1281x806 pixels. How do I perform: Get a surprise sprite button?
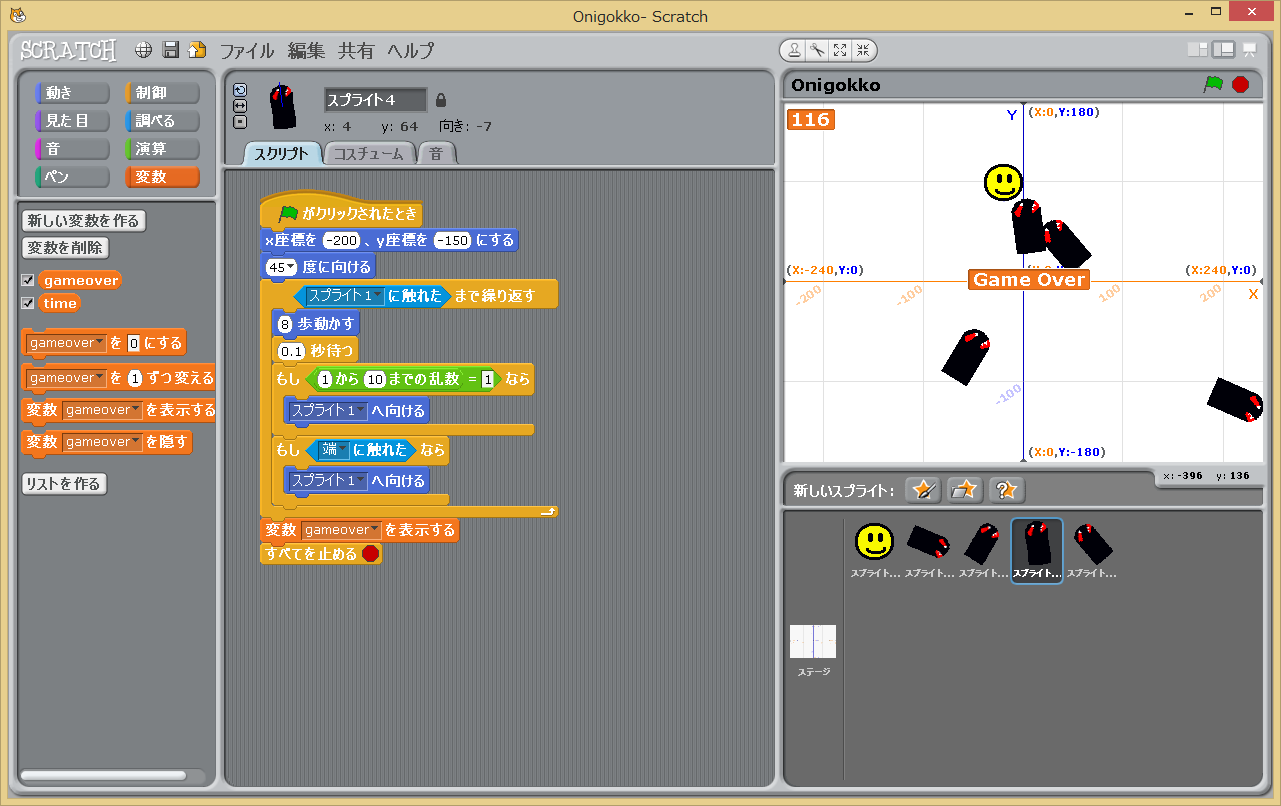pos(1007,490)
